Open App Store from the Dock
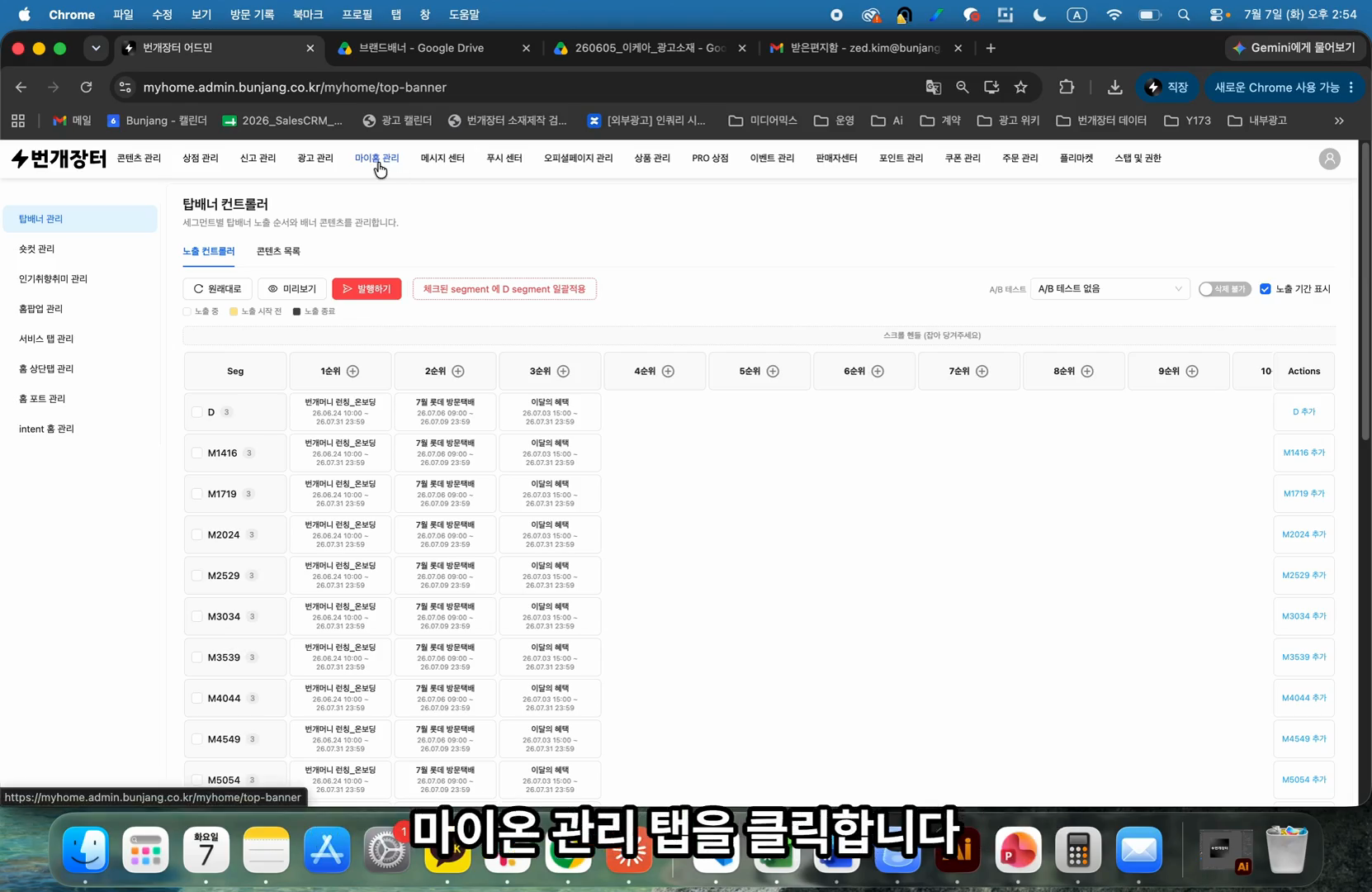This screenshot has width=1372, height=892. pyautogui.click(x=327, y=850)
